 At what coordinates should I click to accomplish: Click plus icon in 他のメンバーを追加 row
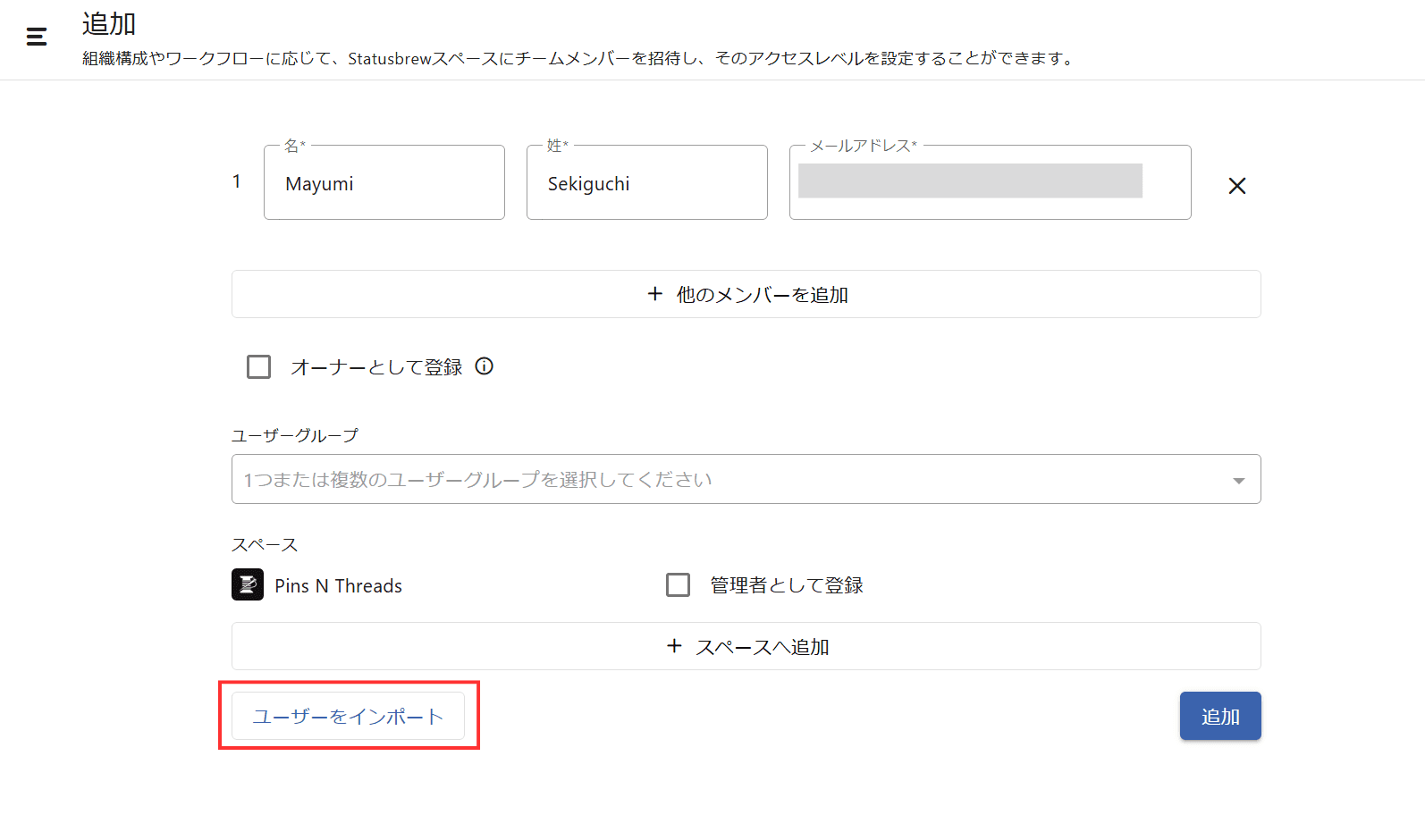(x=655, y=294)
